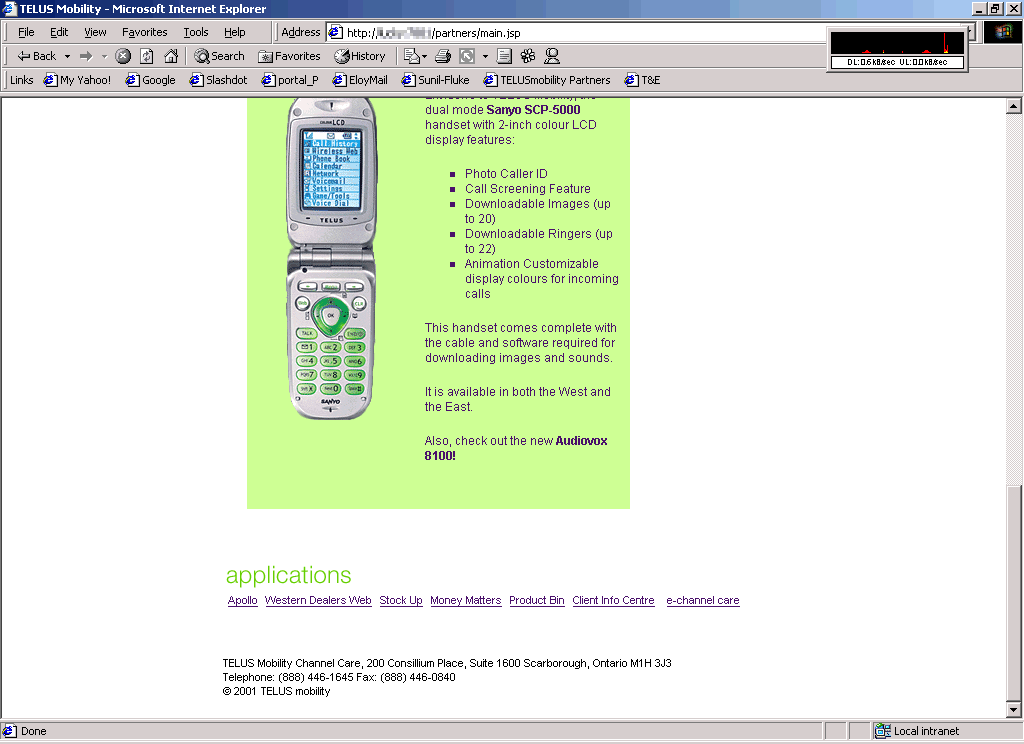
Task: Expand the Back button history dropdown arrow
Action: click(x=67, y=56)
